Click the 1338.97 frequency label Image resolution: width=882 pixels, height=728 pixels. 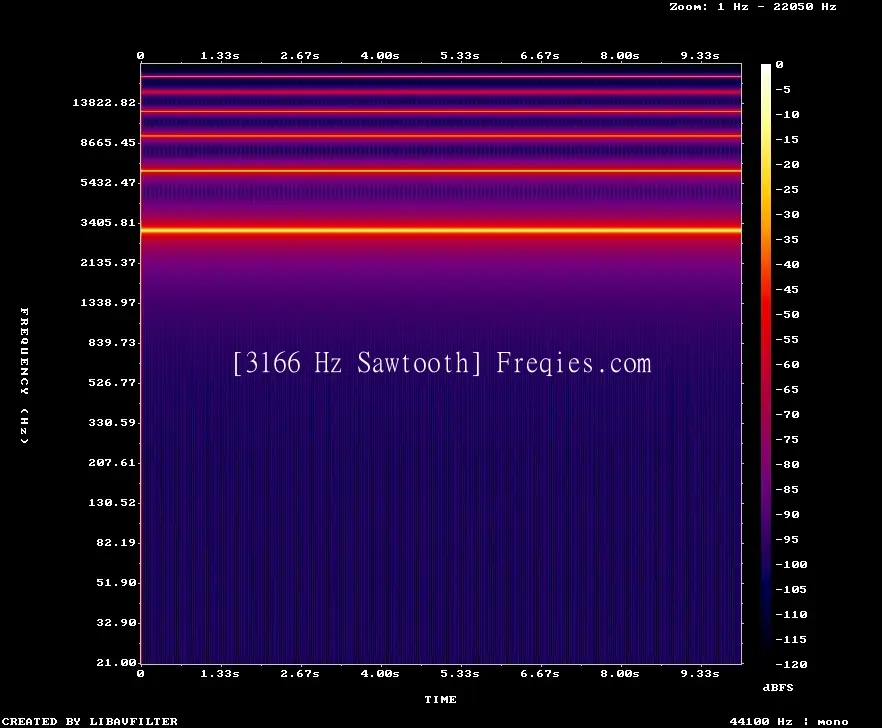[x=108, y=302]
